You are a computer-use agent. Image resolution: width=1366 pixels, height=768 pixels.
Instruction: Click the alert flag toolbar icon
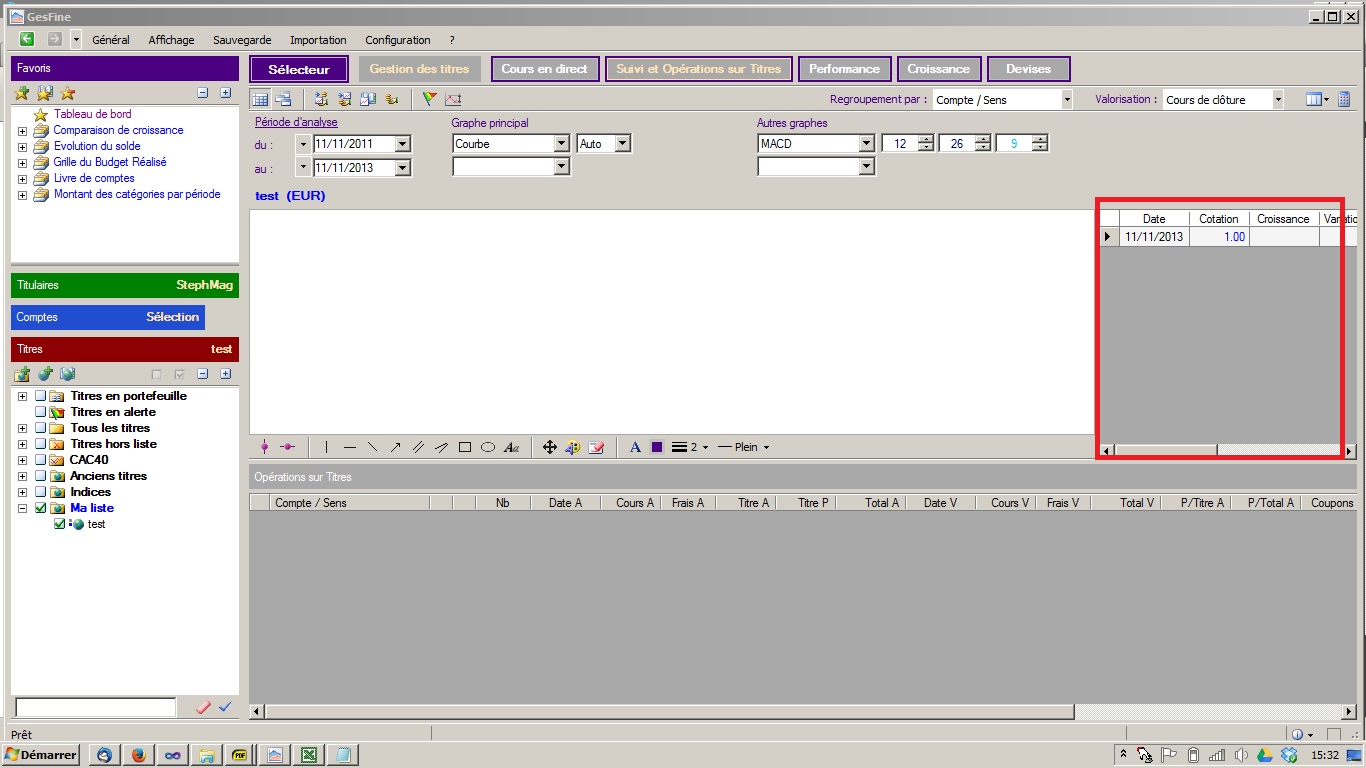point(430,99)
